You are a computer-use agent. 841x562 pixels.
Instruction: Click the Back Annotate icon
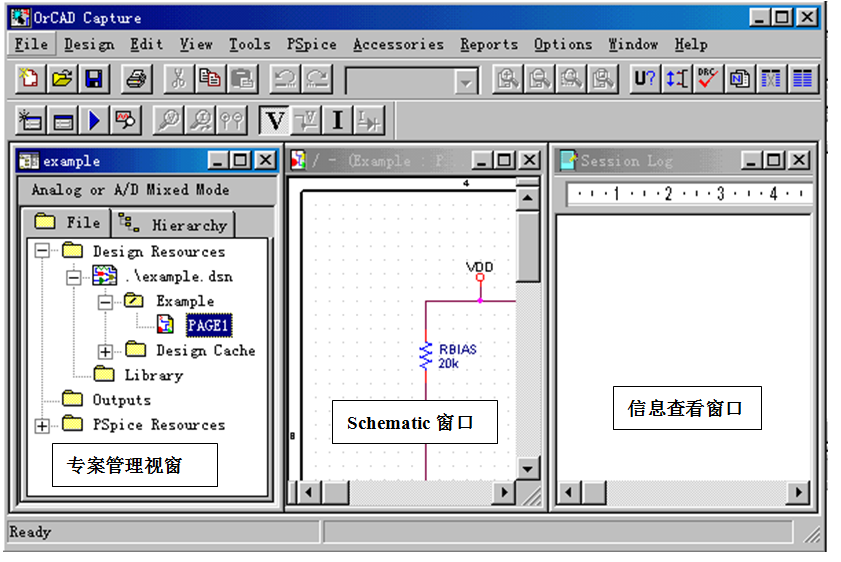pos(676,79)
